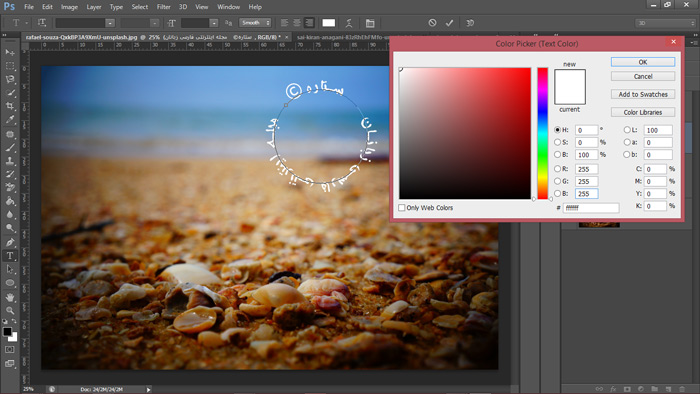Viewport: 700px width, 394px height.
Task: Open the Layer menu
Action: click(x=94, y=7)
